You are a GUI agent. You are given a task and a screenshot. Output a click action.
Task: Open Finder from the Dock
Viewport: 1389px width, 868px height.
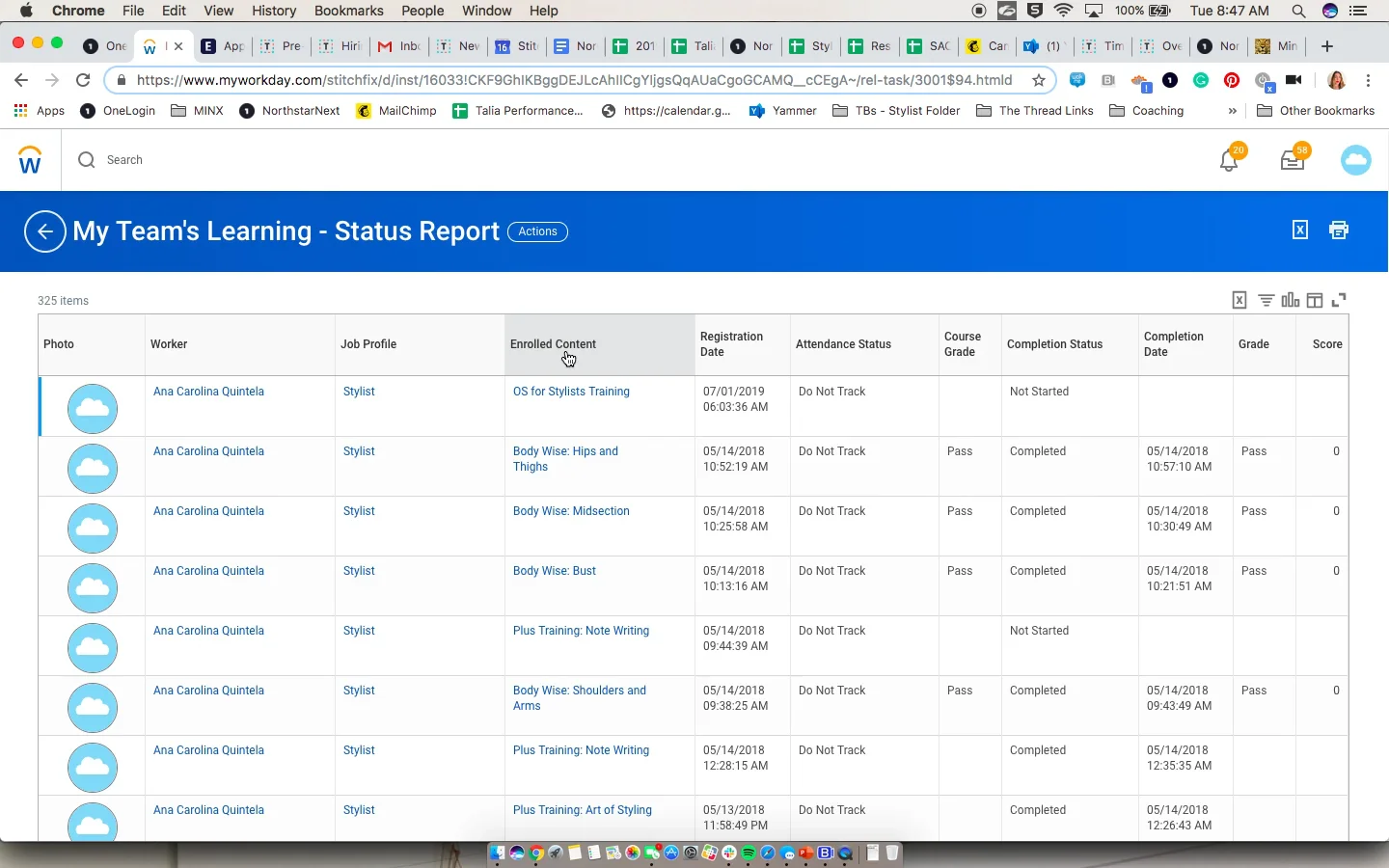[x=498, y=853]
